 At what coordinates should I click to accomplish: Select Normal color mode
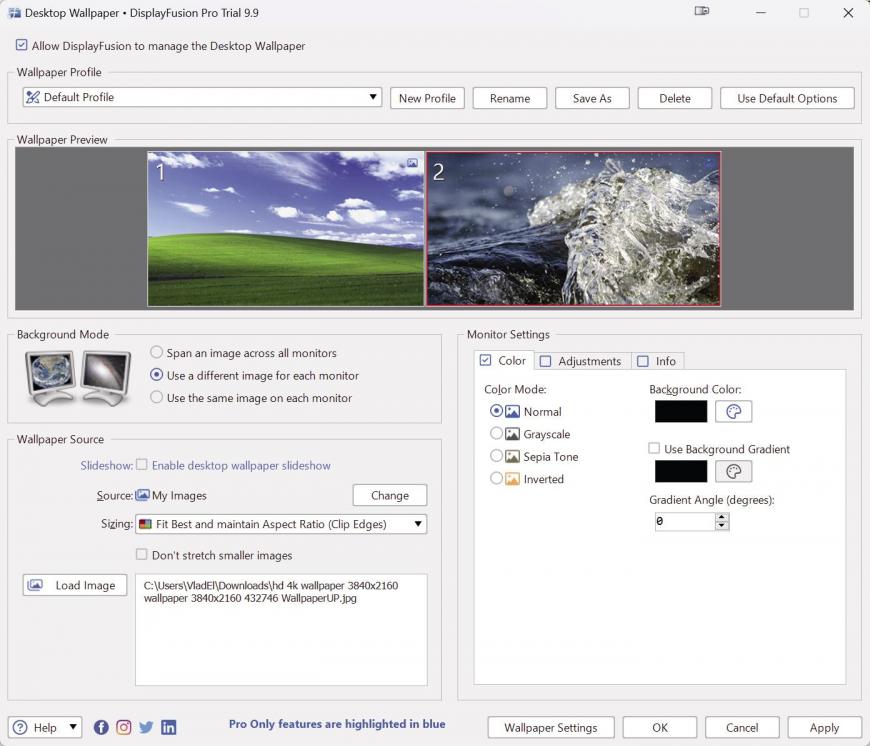pos(496,411)
